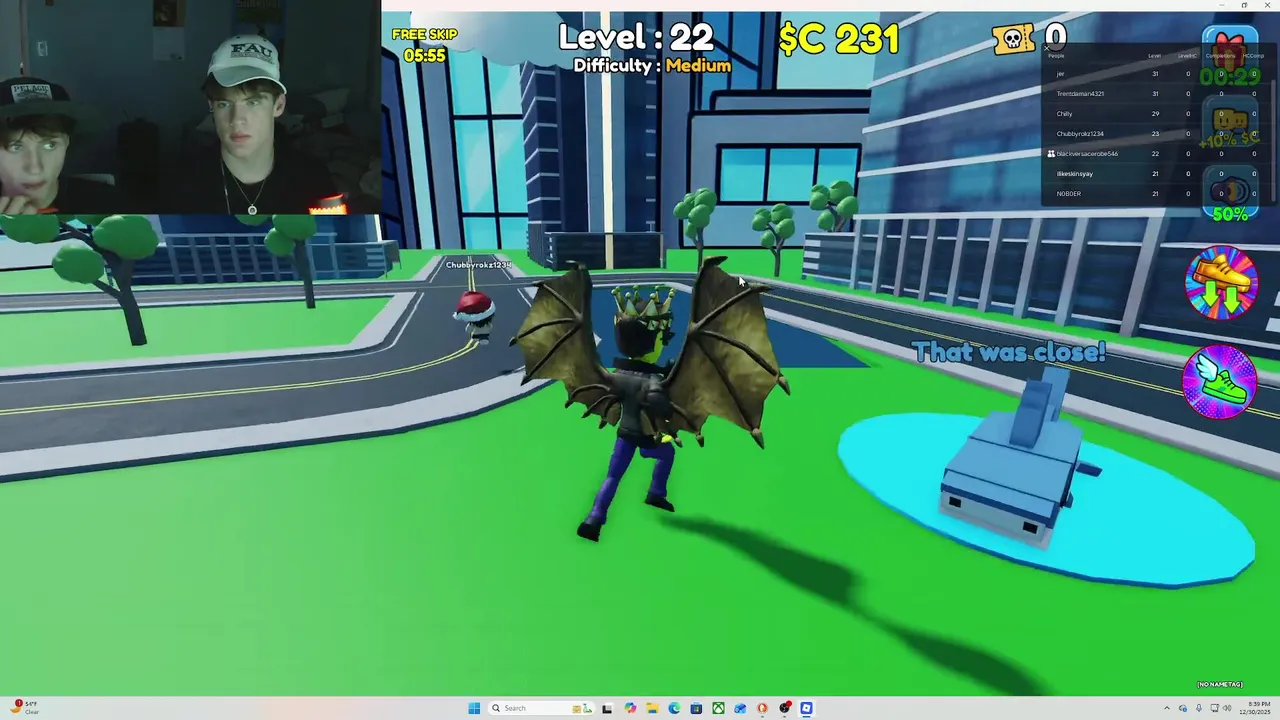The width and height of the screenshot is (1280, 720).
Task: Open Task View on the taskbar
Action: click(607, 708)
